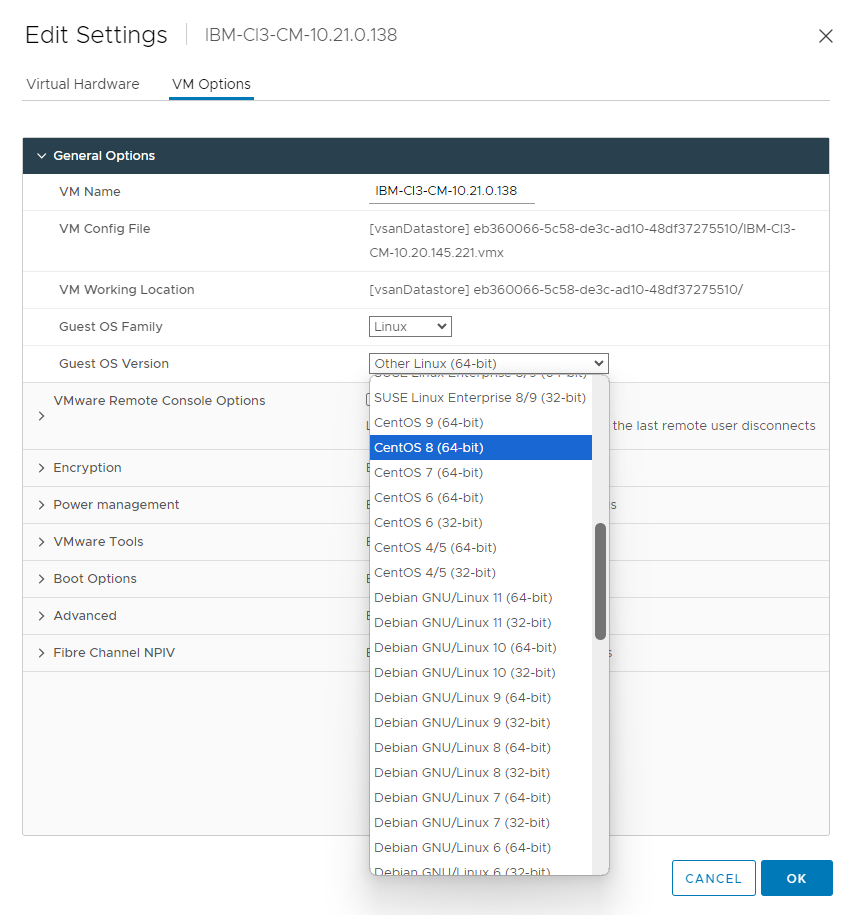Screen dimensions: 856x915
Task: Expand VMware Remote Console Options
Action: tap(41, 415)
